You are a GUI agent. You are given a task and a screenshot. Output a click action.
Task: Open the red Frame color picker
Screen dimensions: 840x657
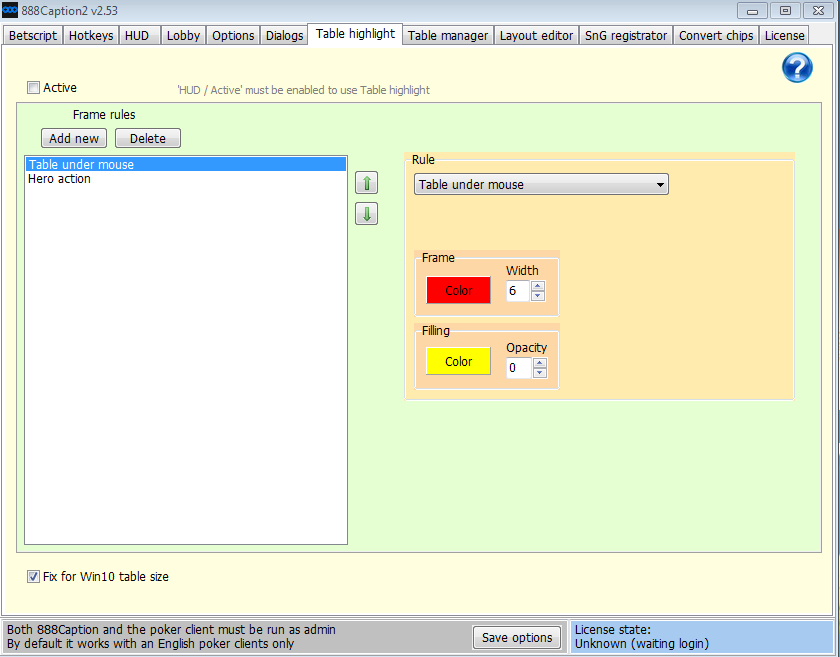(458, 289)
